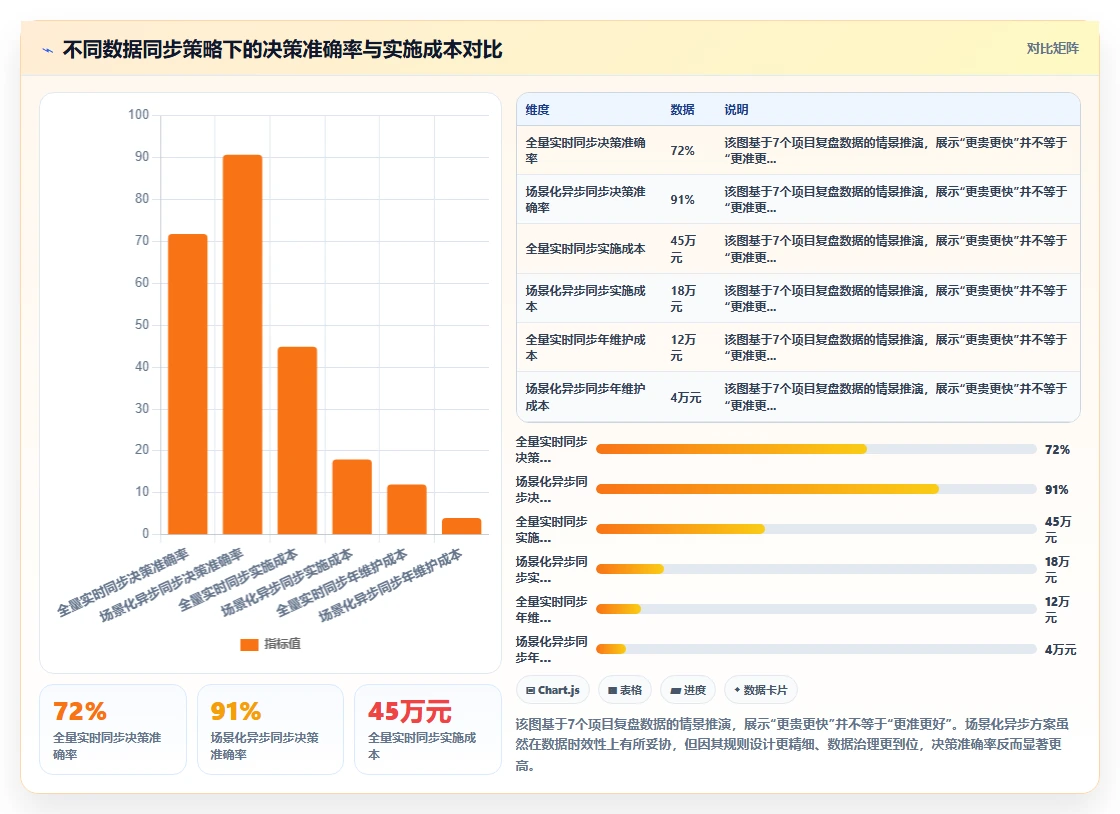Click the 全量实时同步年维护成本 bar in the chart
Screen dimensions: 1120x814
coord(407,509)
